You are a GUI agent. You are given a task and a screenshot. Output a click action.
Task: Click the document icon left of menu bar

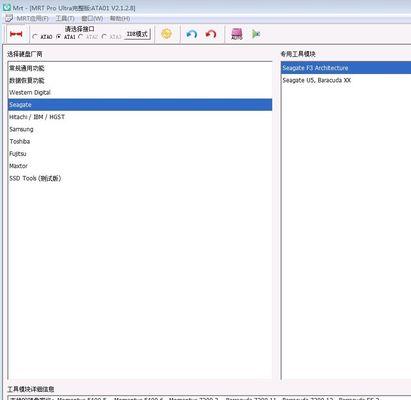(9, 18)
